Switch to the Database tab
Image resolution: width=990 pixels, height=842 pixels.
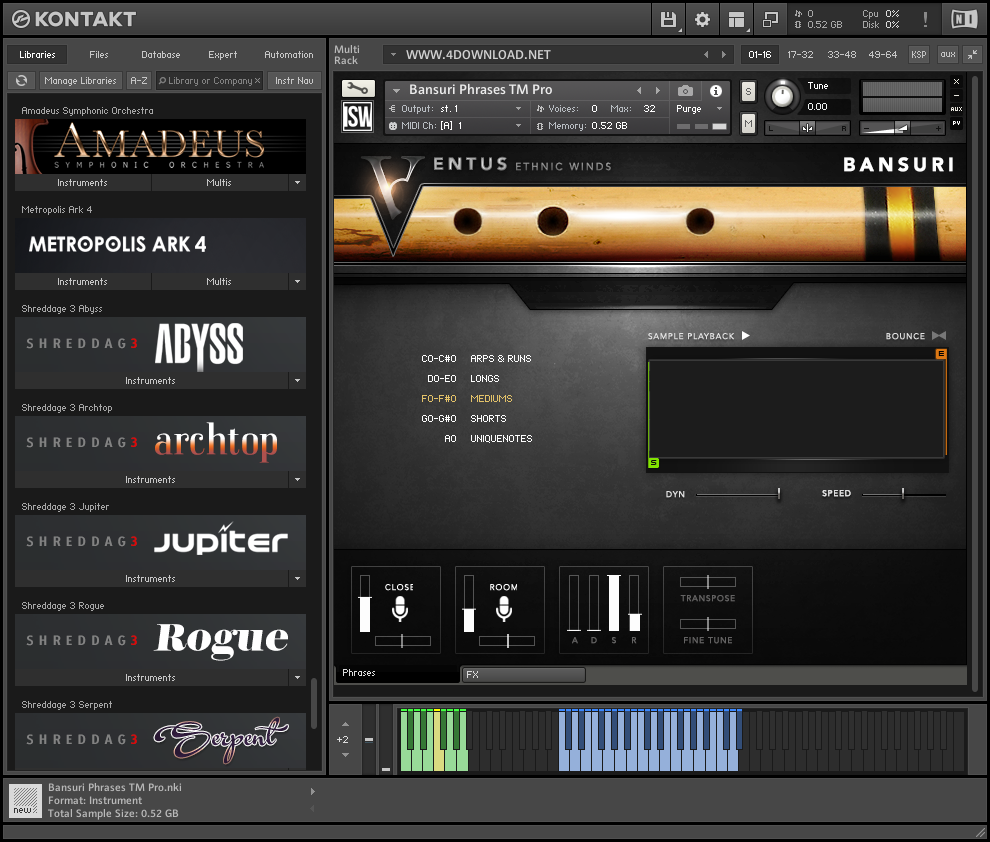160,55
